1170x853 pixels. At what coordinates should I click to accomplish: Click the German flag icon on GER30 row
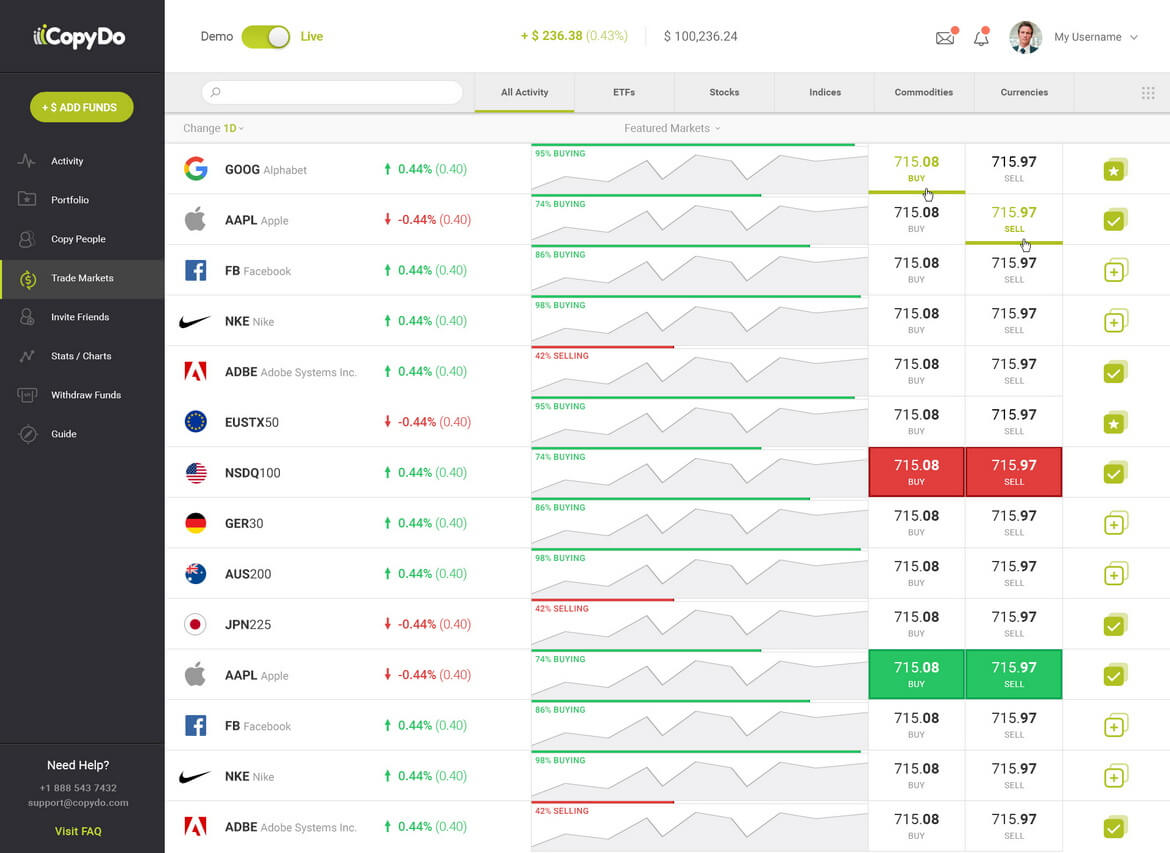(x=195, y=523)
